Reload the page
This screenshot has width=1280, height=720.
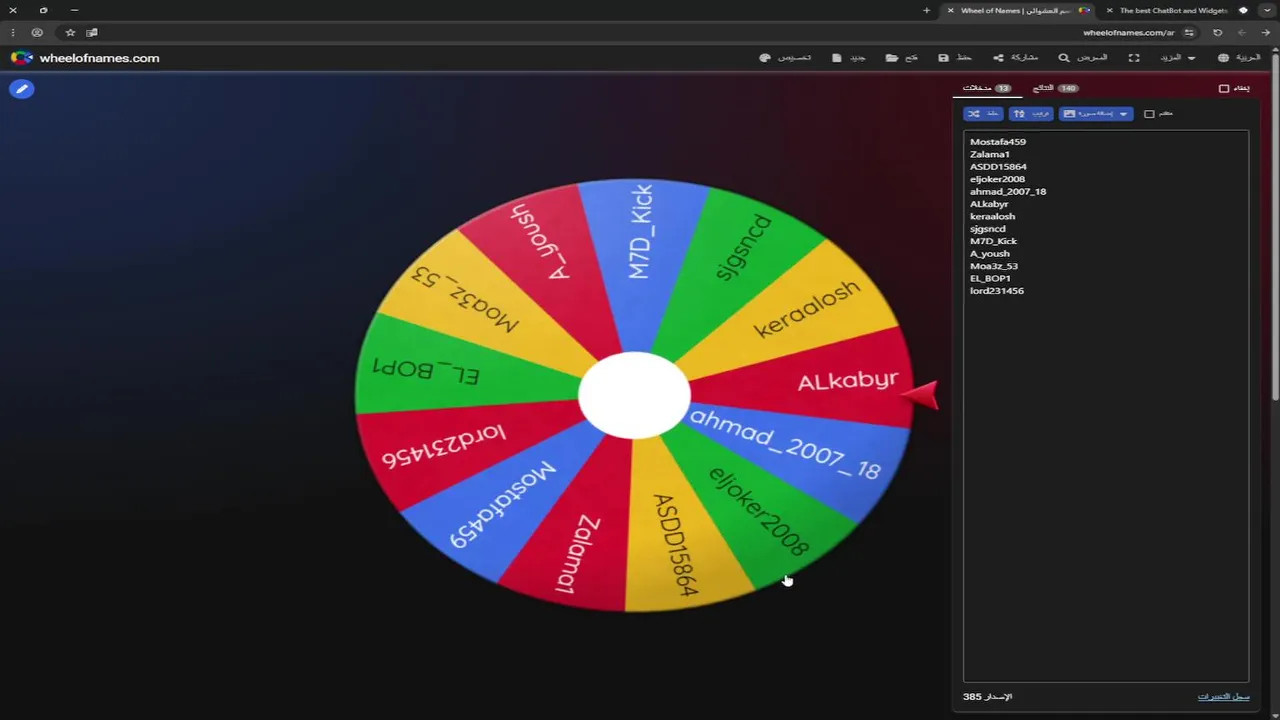(x=1217, y=33)
